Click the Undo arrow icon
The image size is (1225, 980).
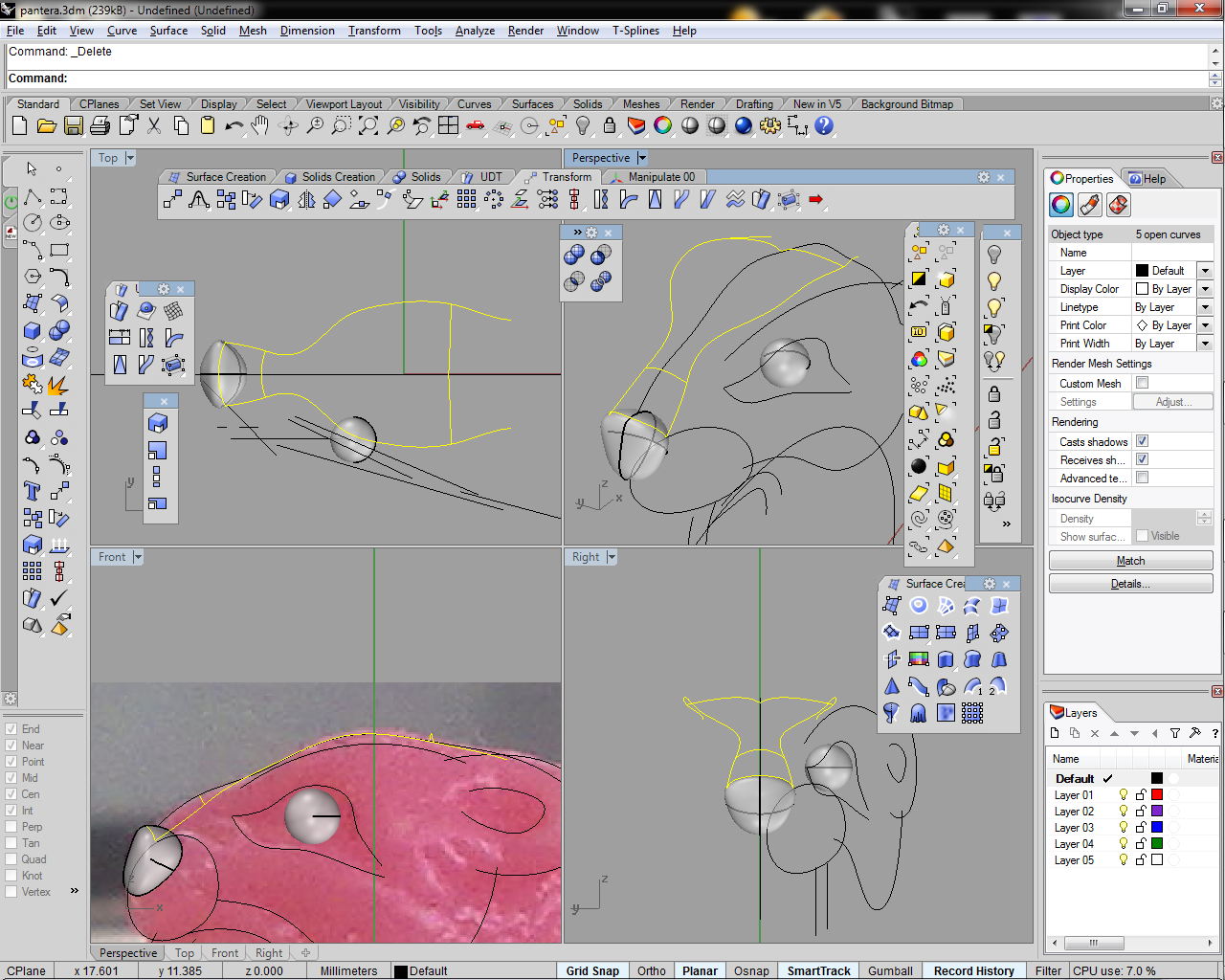click(234, 125)
